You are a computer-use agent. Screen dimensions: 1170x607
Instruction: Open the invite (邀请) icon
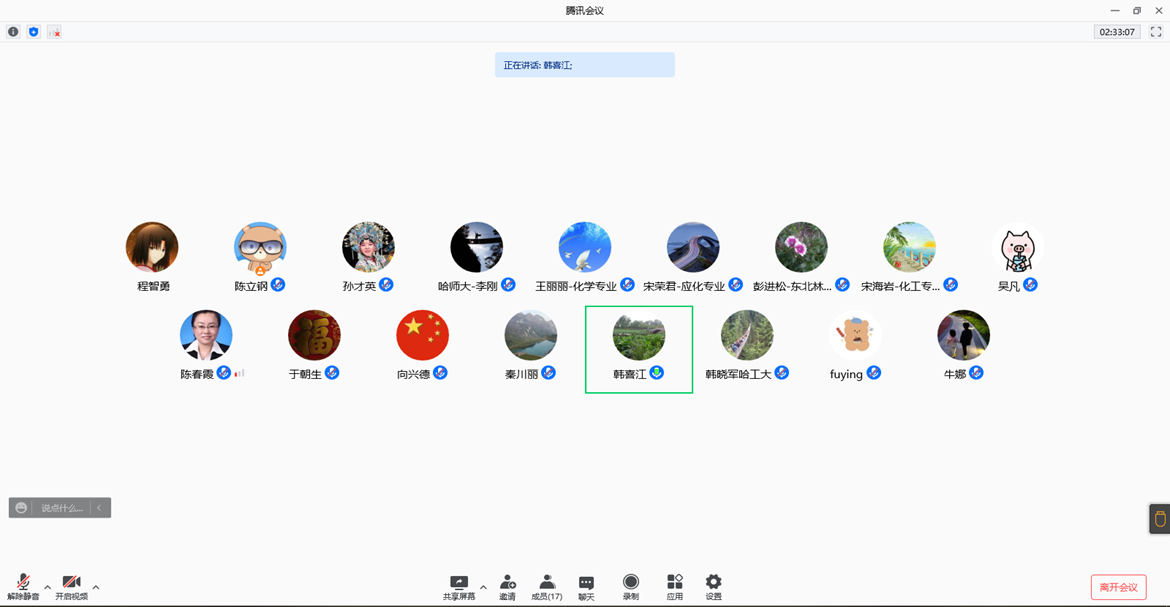point(507,587)
